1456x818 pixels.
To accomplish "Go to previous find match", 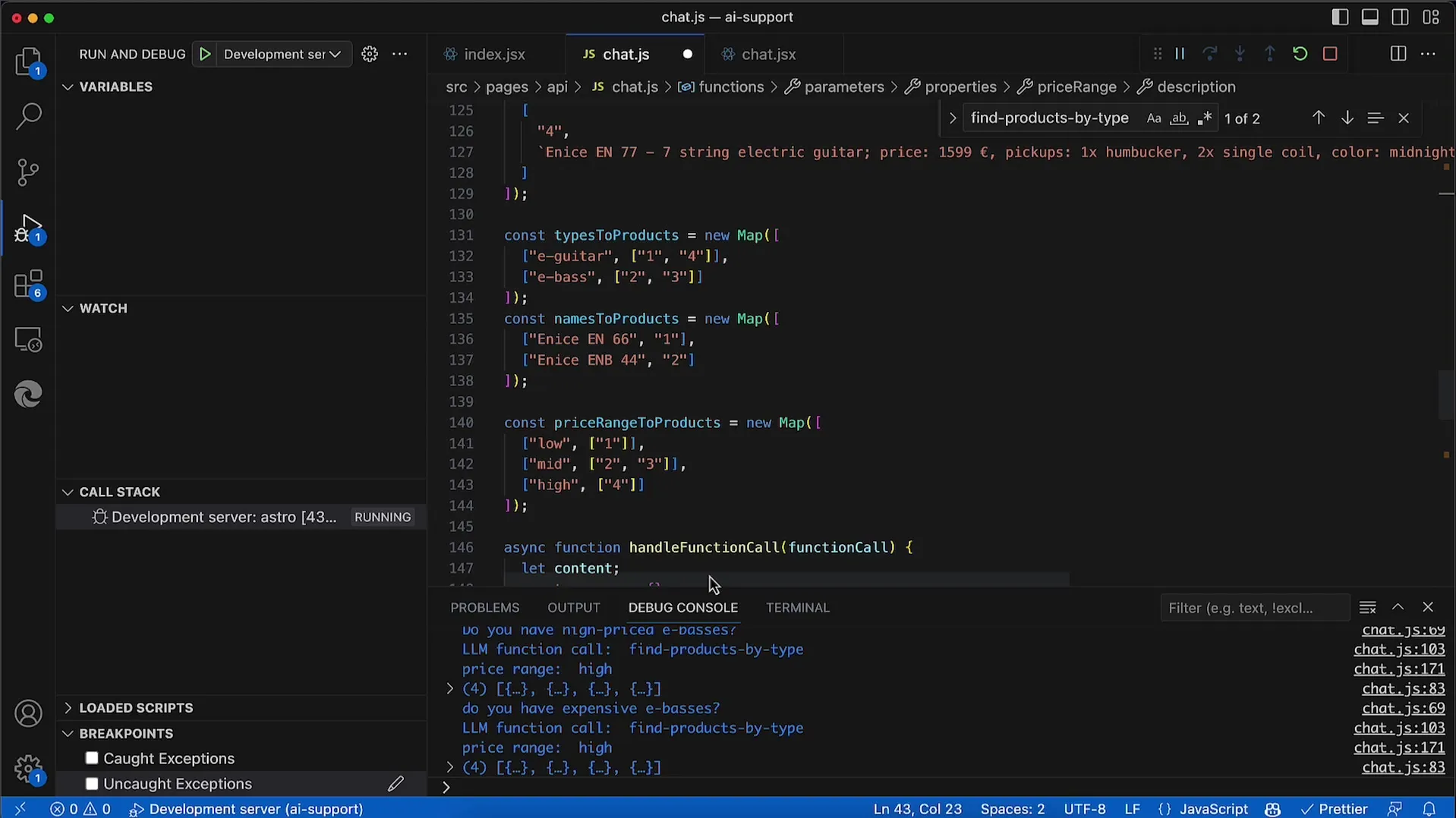I will (x=1319, y=118).
